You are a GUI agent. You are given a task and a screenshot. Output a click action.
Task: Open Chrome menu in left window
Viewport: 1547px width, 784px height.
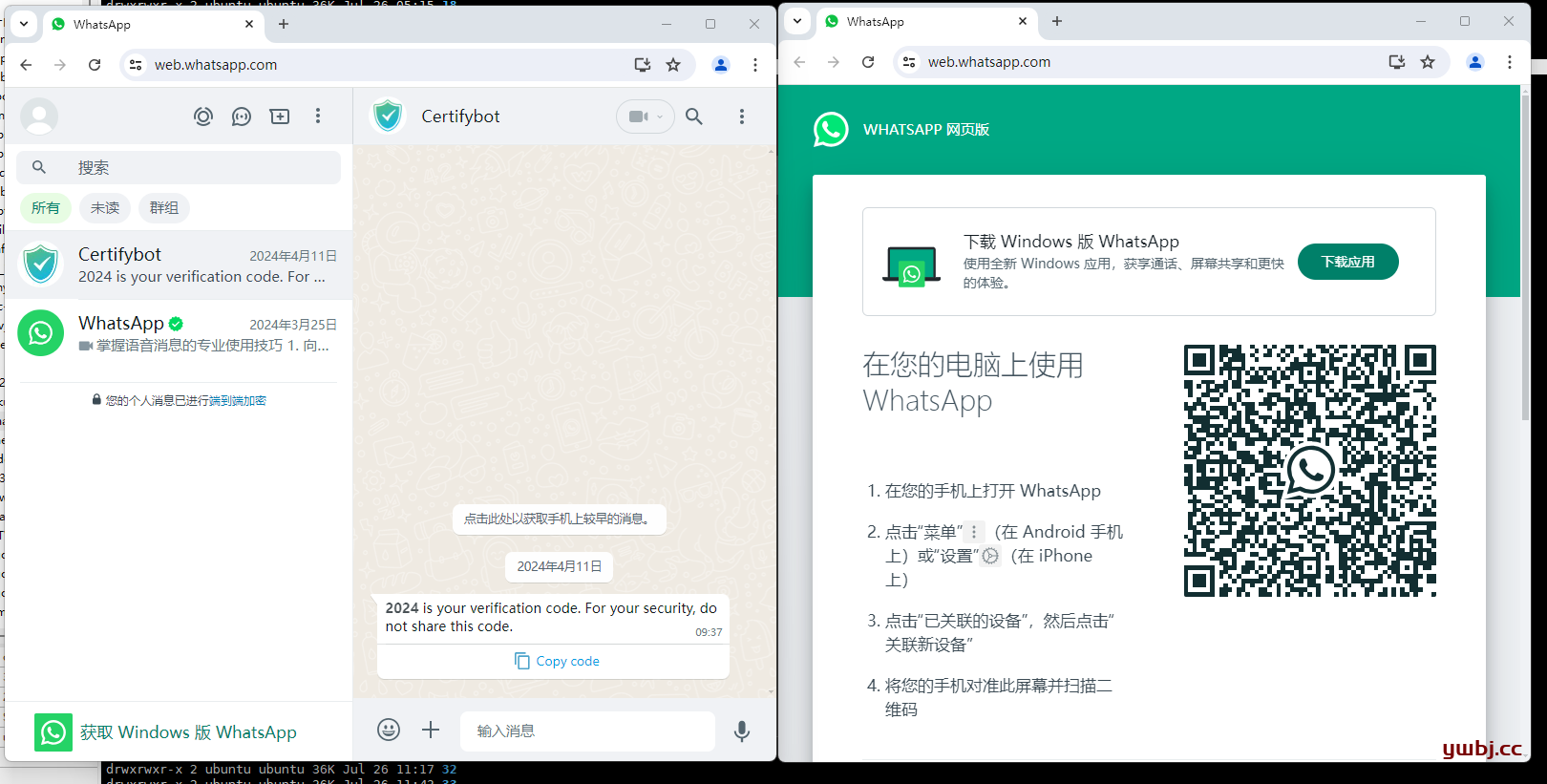[755, 65]
